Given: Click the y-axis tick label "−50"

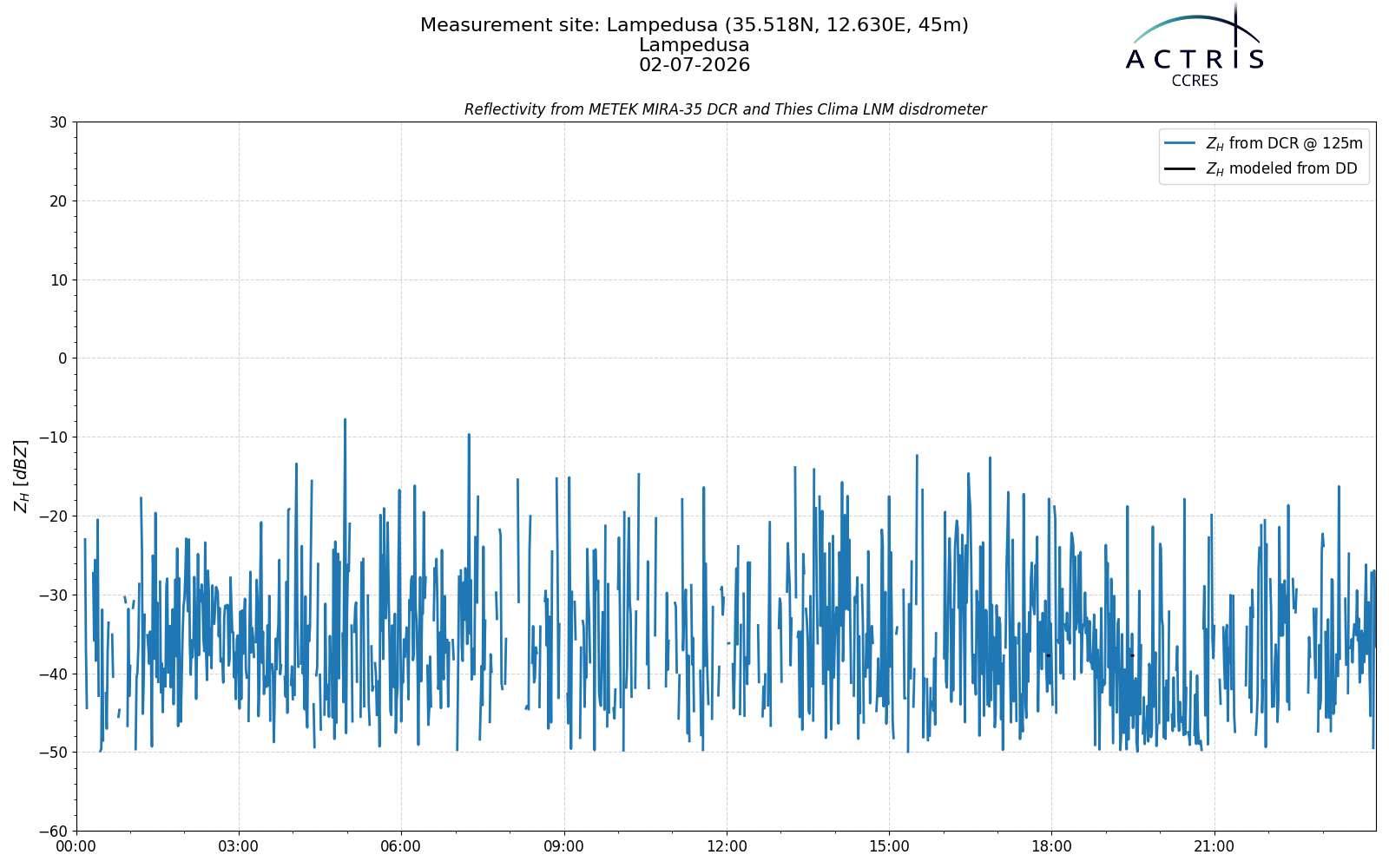Looking at the screenshot, I should pos(53,753).
